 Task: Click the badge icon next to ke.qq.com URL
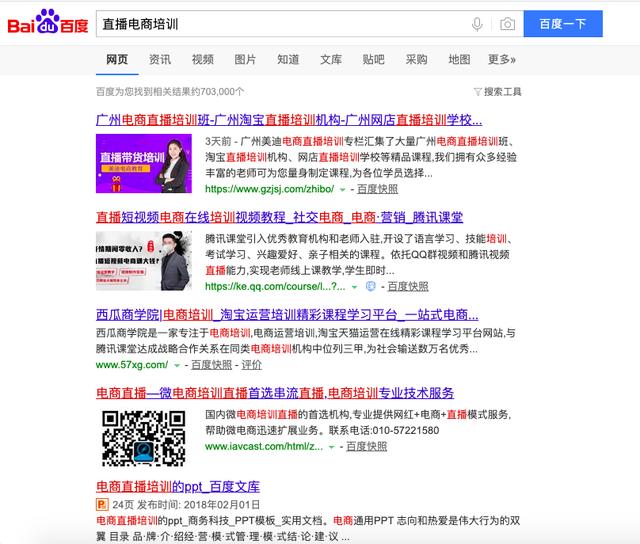pyautogui.click(x=371, y=286)
